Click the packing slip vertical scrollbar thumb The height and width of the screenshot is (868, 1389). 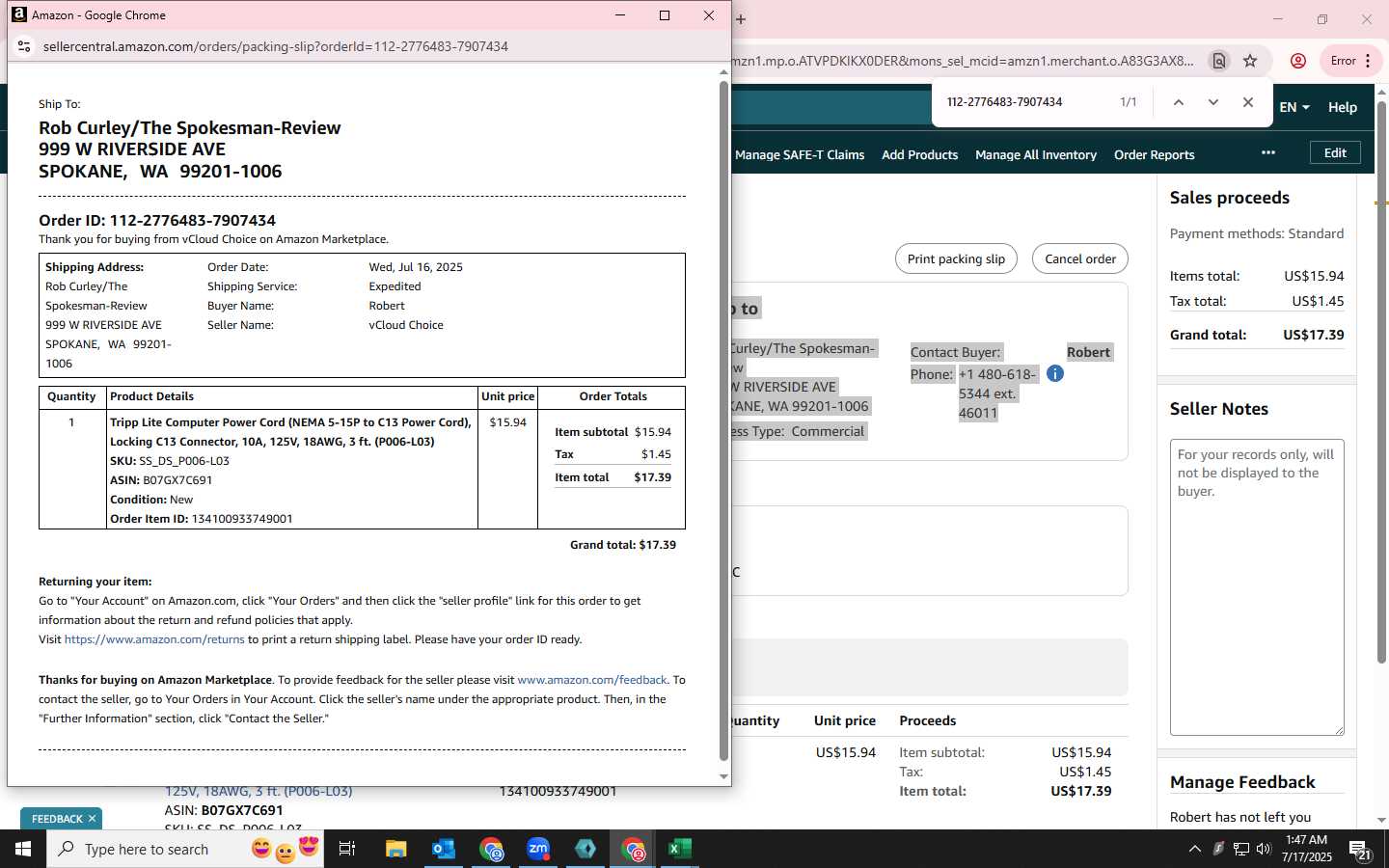click(x=723, y=420)
